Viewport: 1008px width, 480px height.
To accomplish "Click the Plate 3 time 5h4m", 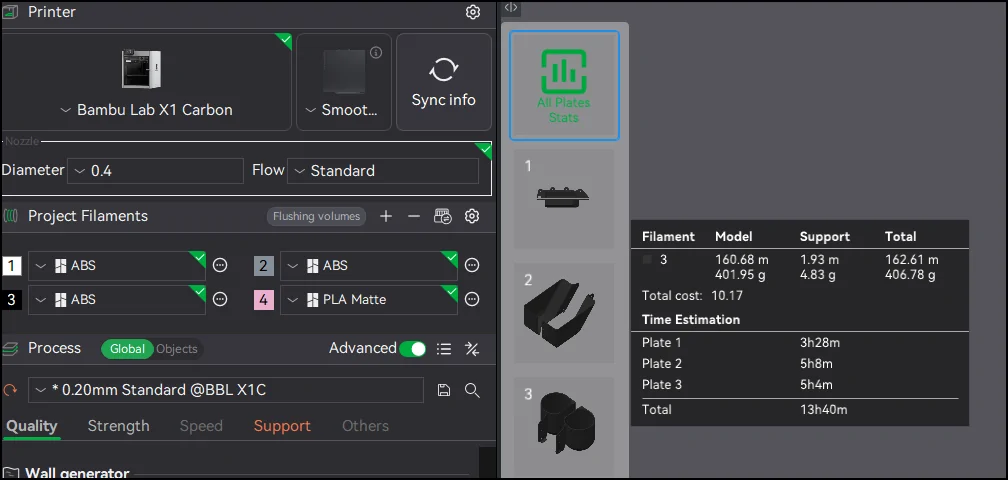I will 816,385.
